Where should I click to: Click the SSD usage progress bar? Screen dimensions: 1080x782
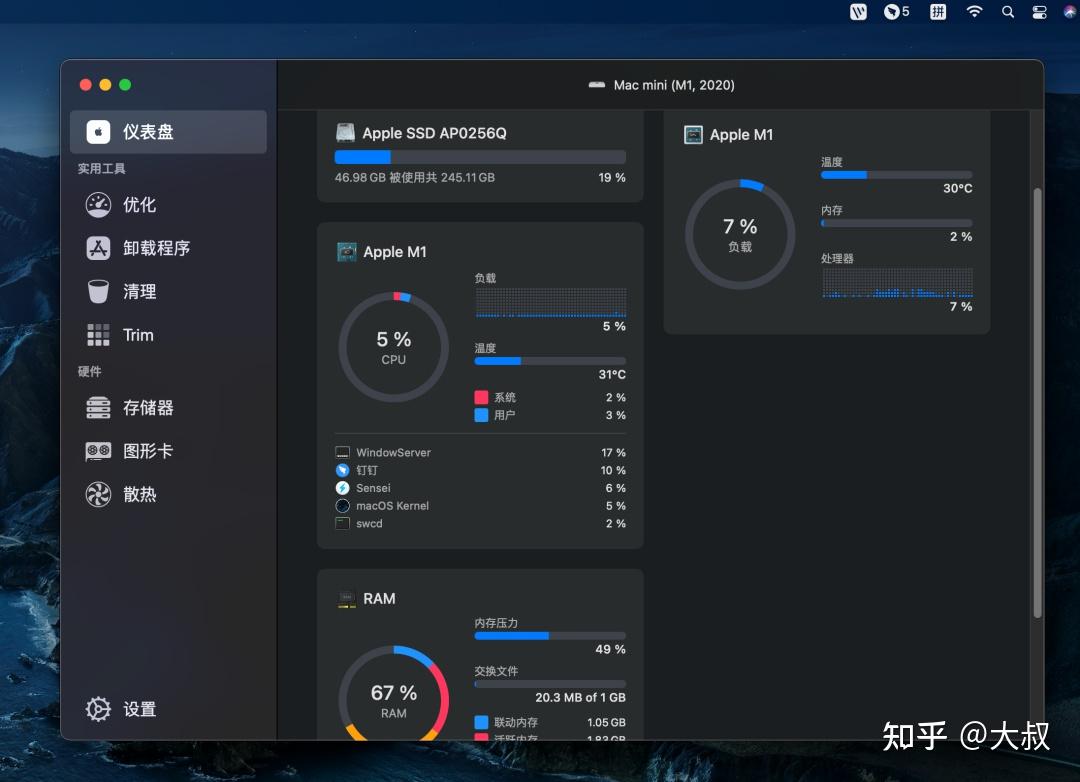coord(480,157)
